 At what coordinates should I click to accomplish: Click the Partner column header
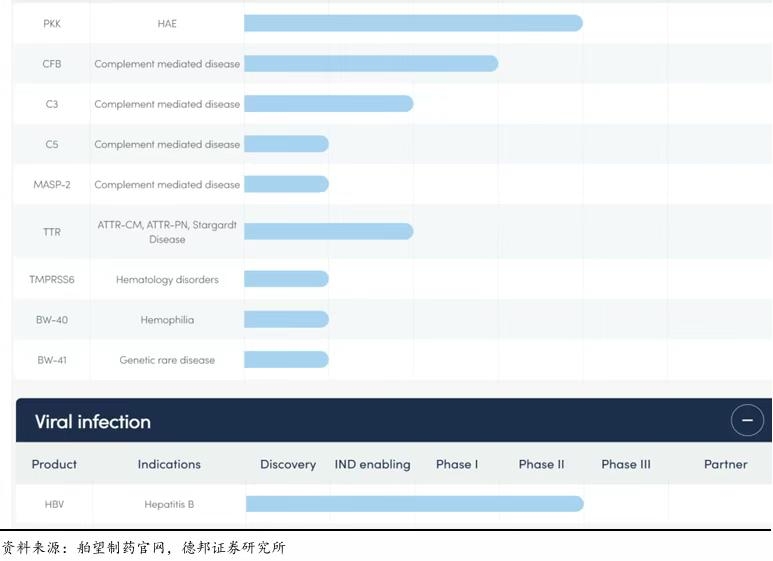725,464
